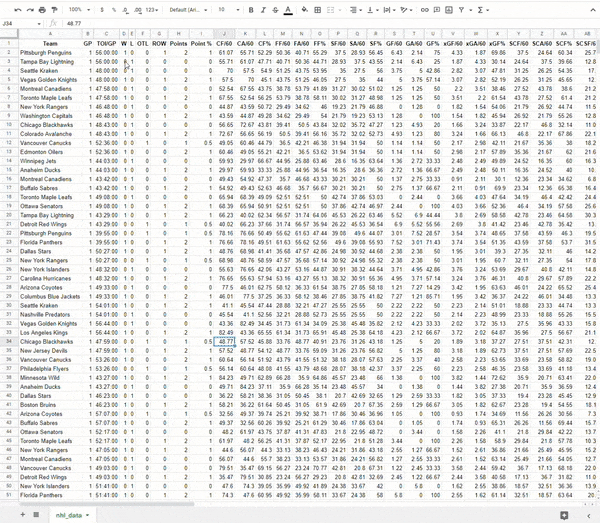The height and width of the screenshot is (523, 600).
Task: Open more number formats 123 menu
Action: (152, 10)
